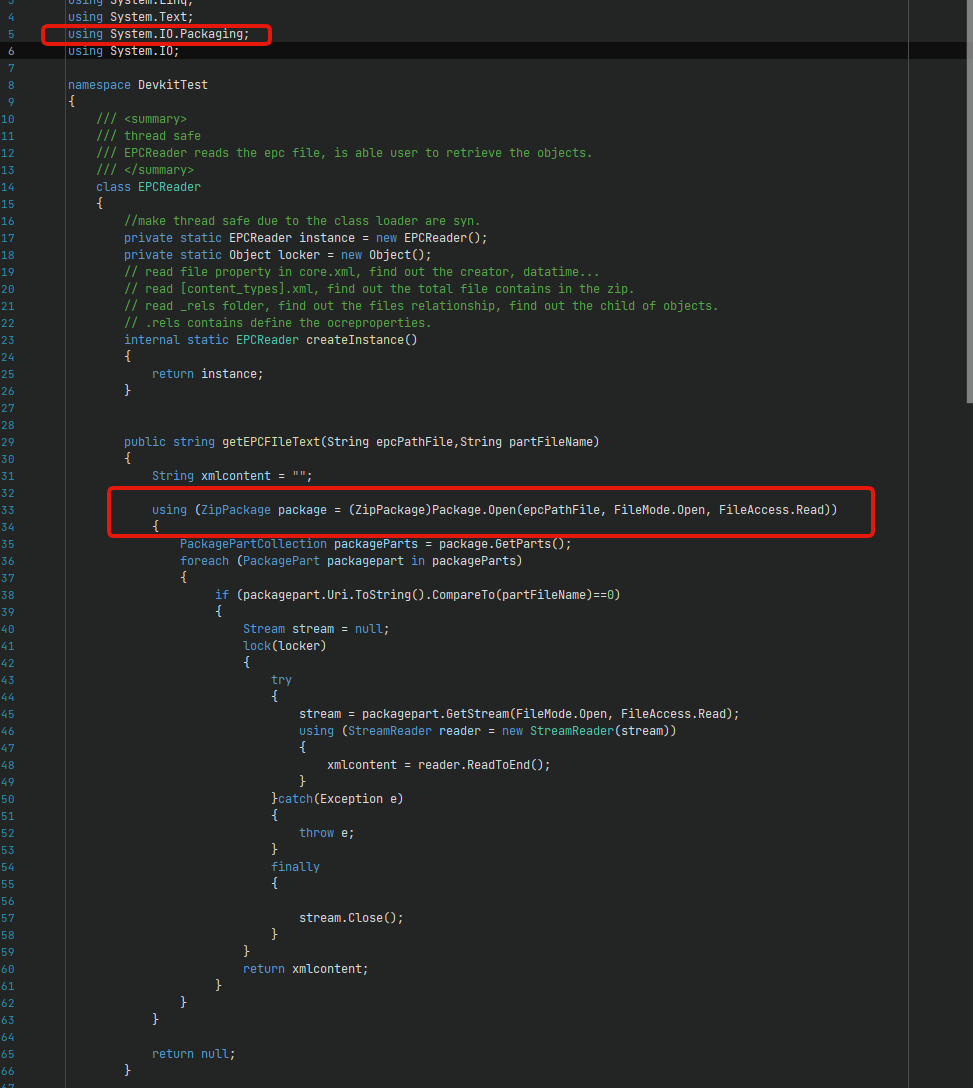Click the 'return instance;' statement

(208, 374)
